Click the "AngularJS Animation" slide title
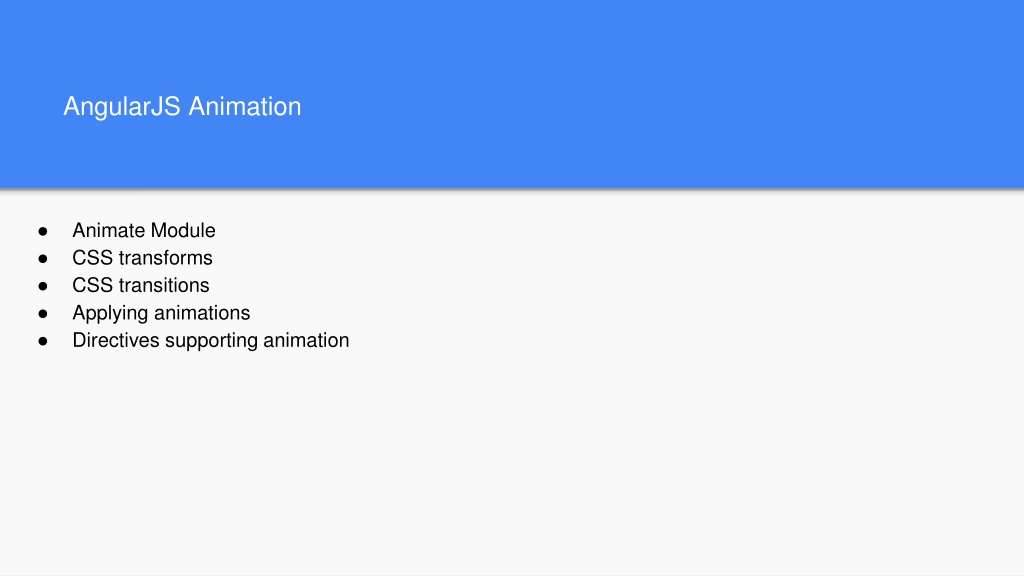Image resolution: width=1024 pixels, height=576 pixels. click(182, 106)
